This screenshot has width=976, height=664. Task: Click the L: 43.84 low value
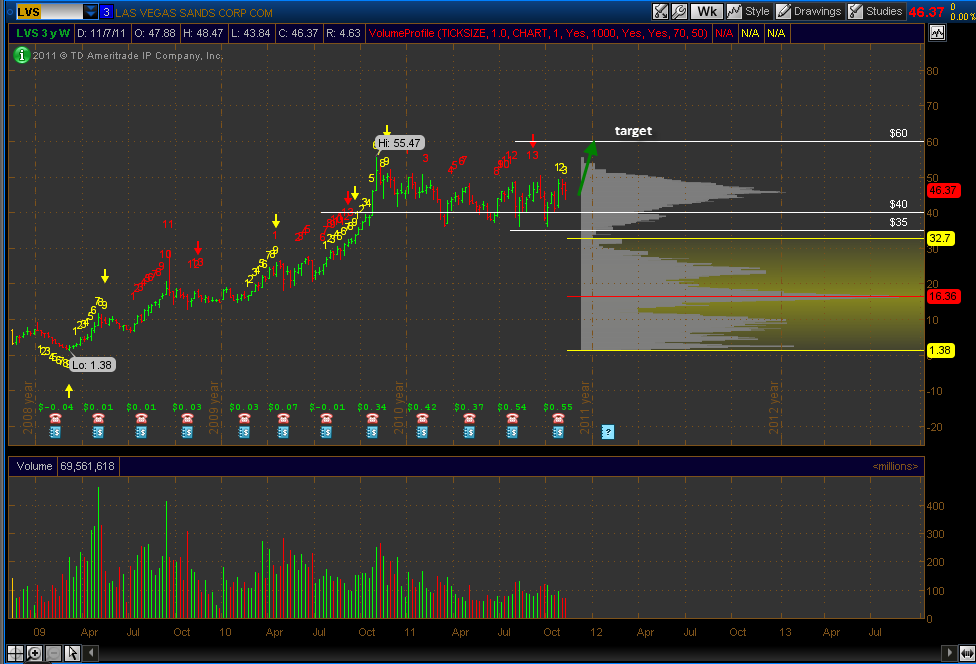250,33
